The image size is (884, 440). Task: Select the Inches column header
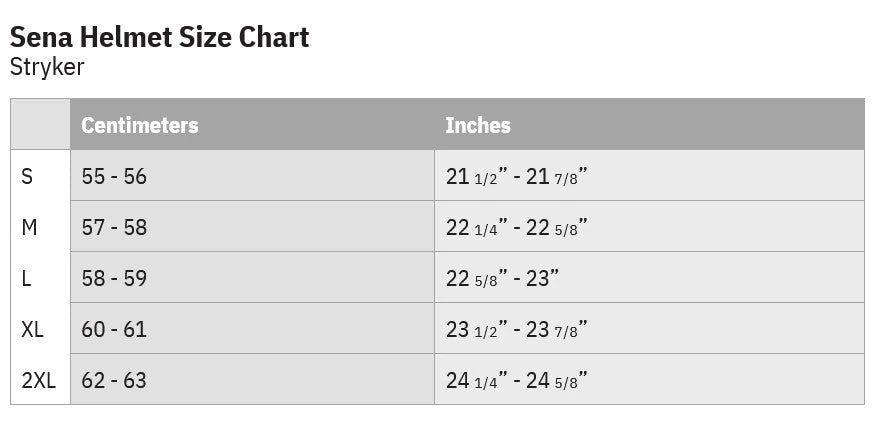(478, 125)
